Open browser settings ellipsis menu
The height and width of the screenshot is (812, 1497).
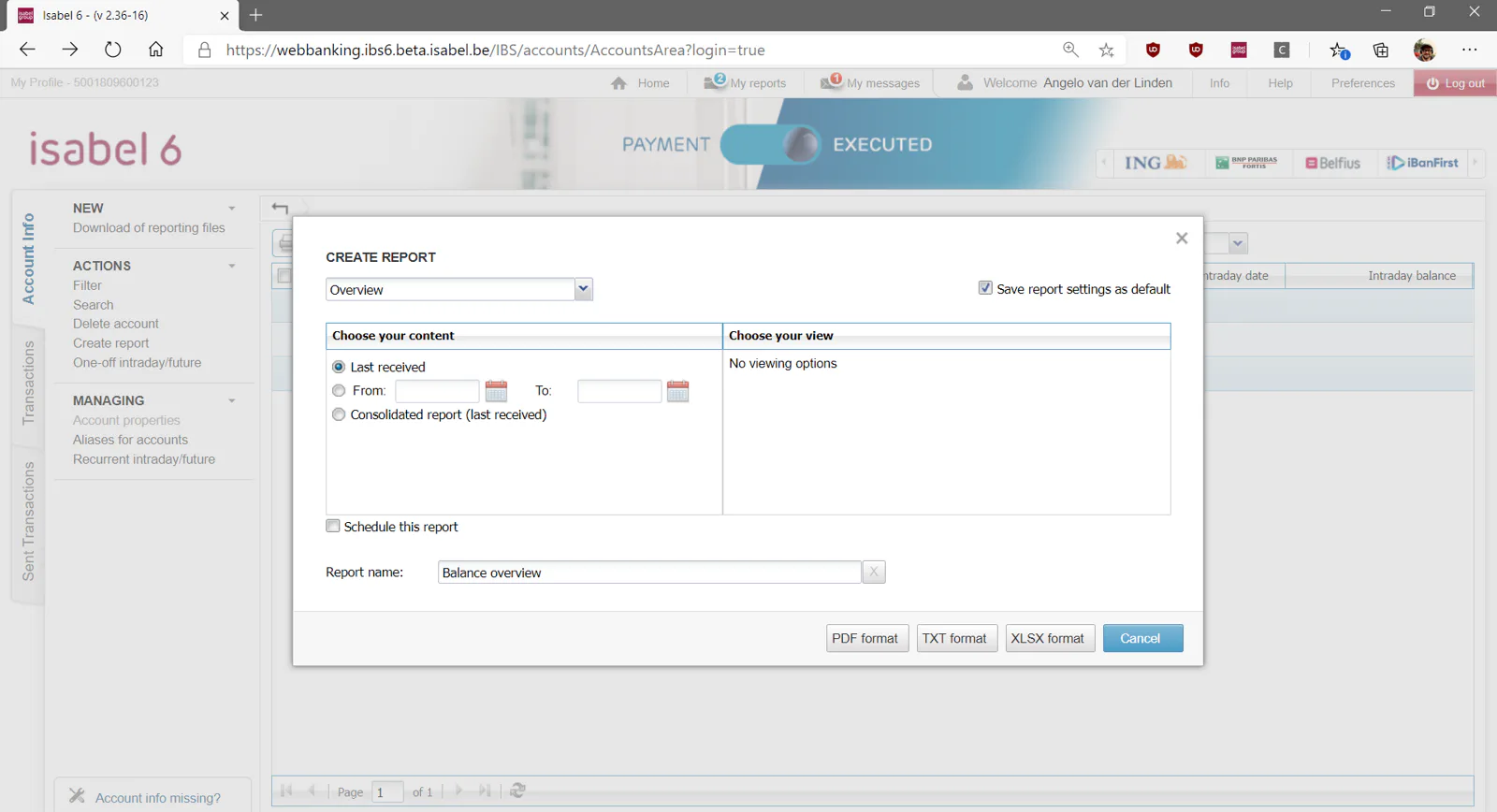pos(1470,50)
